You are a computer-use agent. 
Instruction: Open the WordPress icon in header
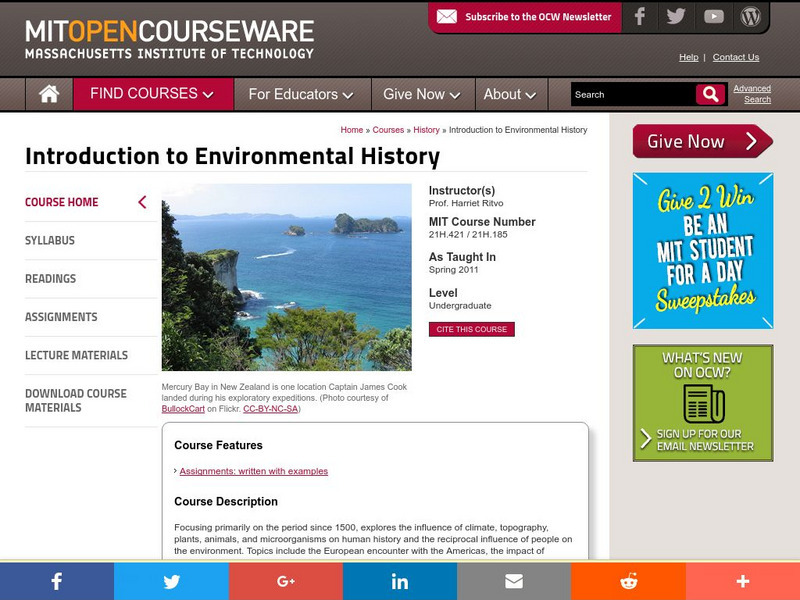coord(750,17)
